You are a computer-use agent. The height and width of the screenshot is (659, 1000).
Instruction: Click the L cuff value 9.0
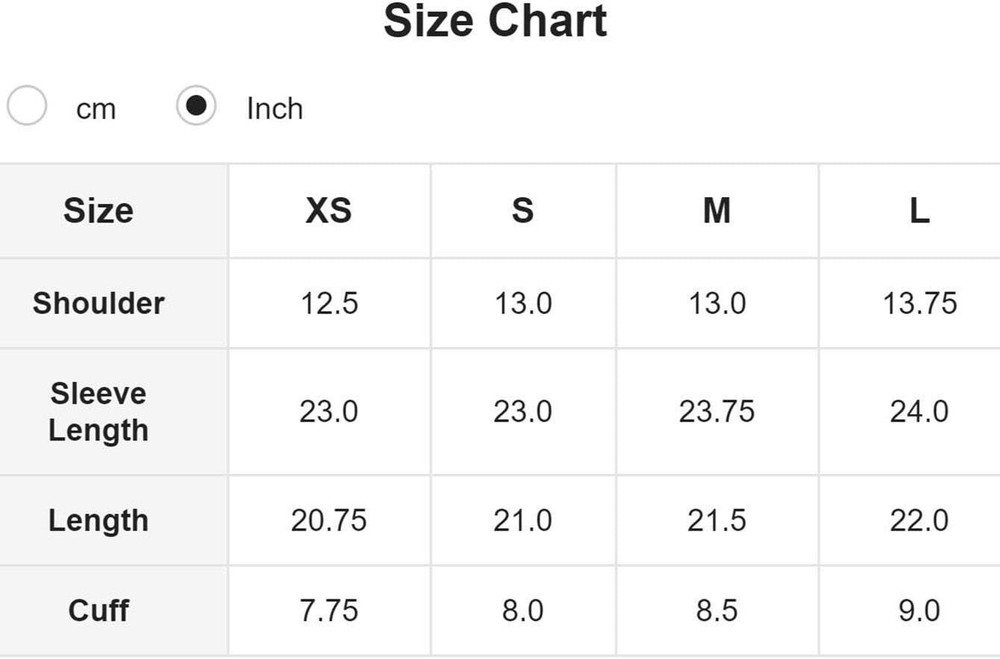919,610
